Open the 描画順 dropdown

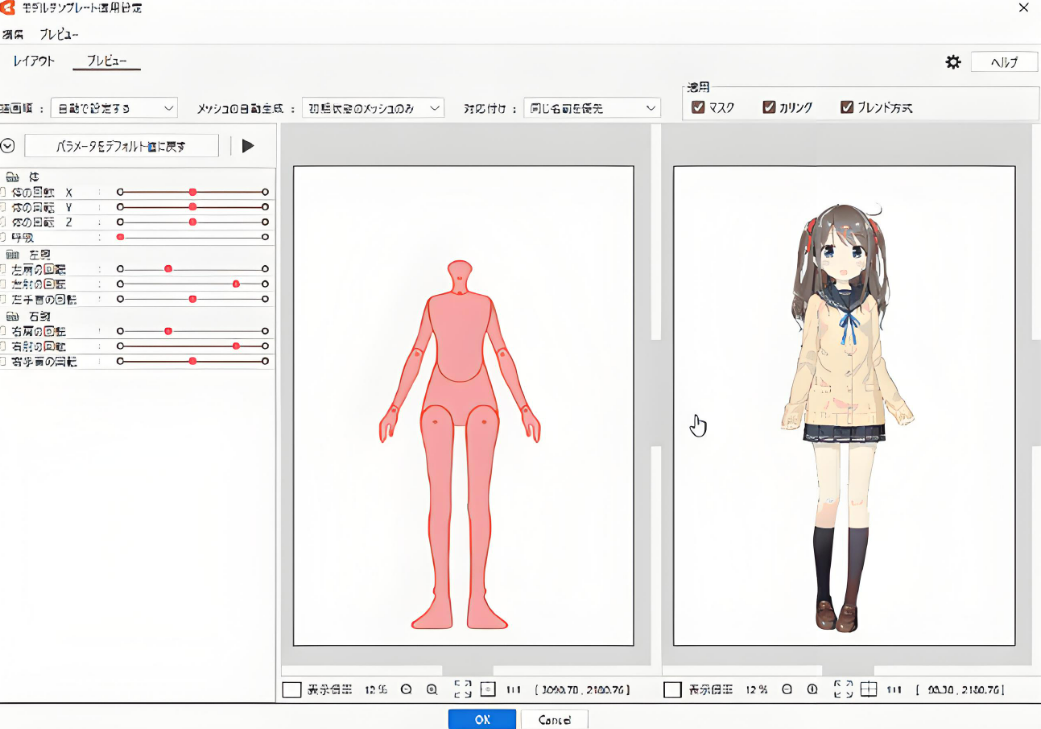[x=114, y=108]
